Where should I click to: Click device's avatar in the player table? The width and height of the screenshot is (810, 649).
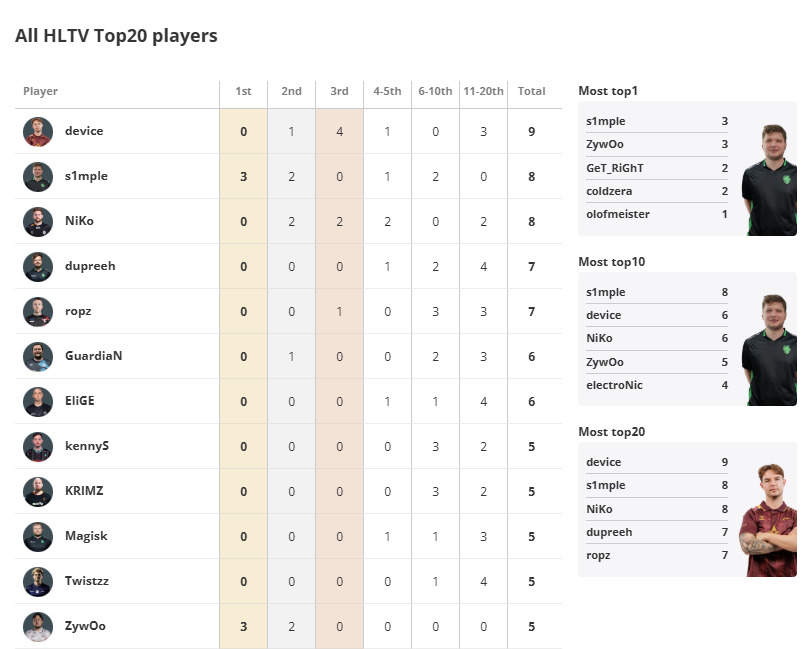38,132
